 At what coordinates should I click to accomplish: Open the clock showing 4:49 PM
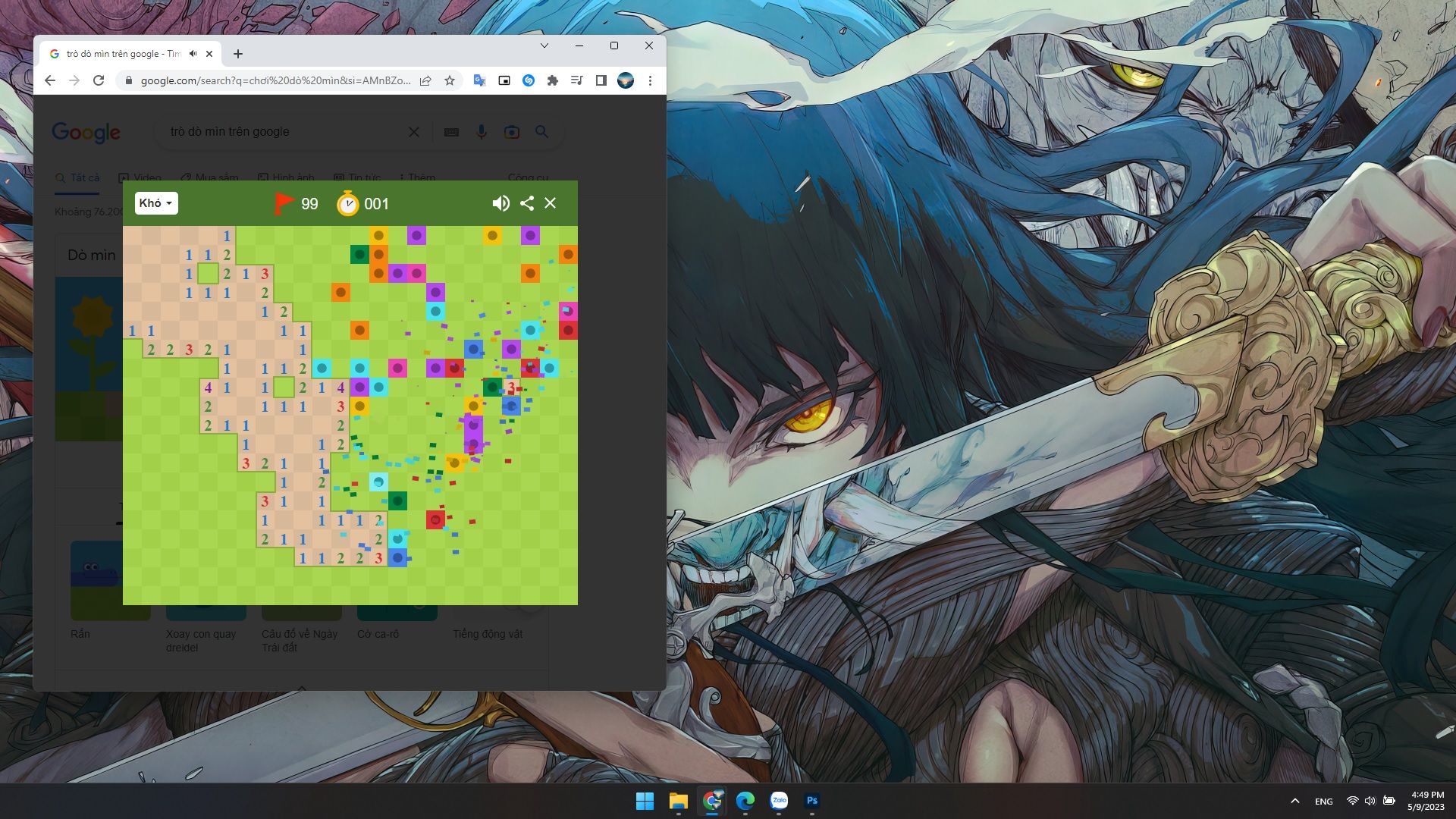coord(1426,801)
